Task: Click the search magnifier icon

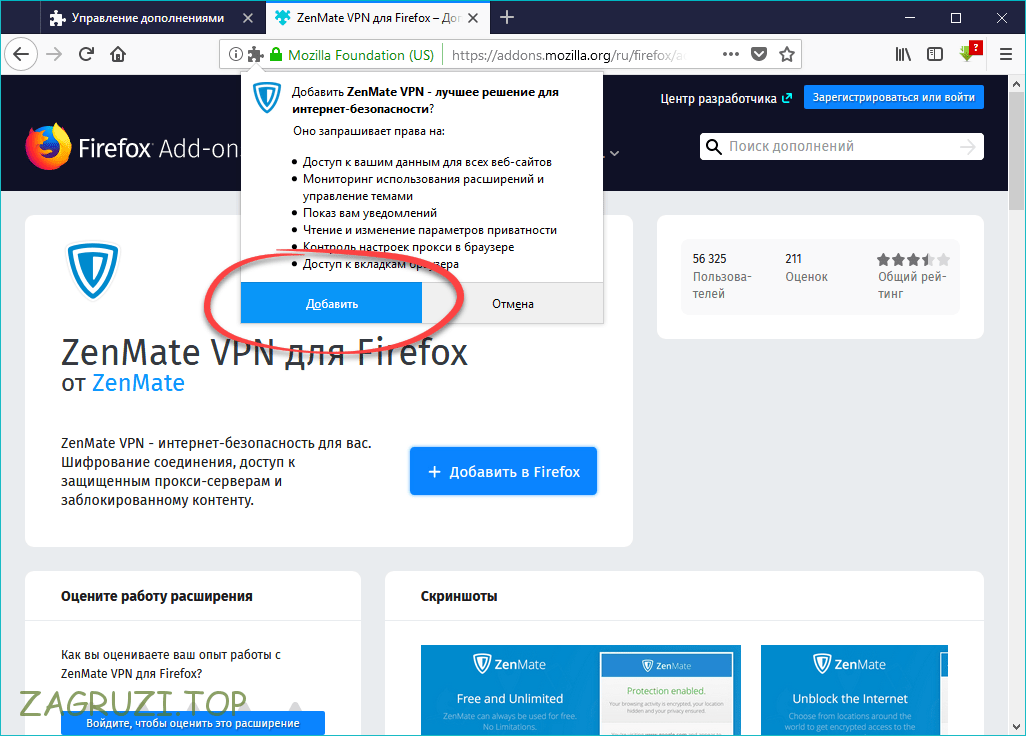Action: pos(713,147)
